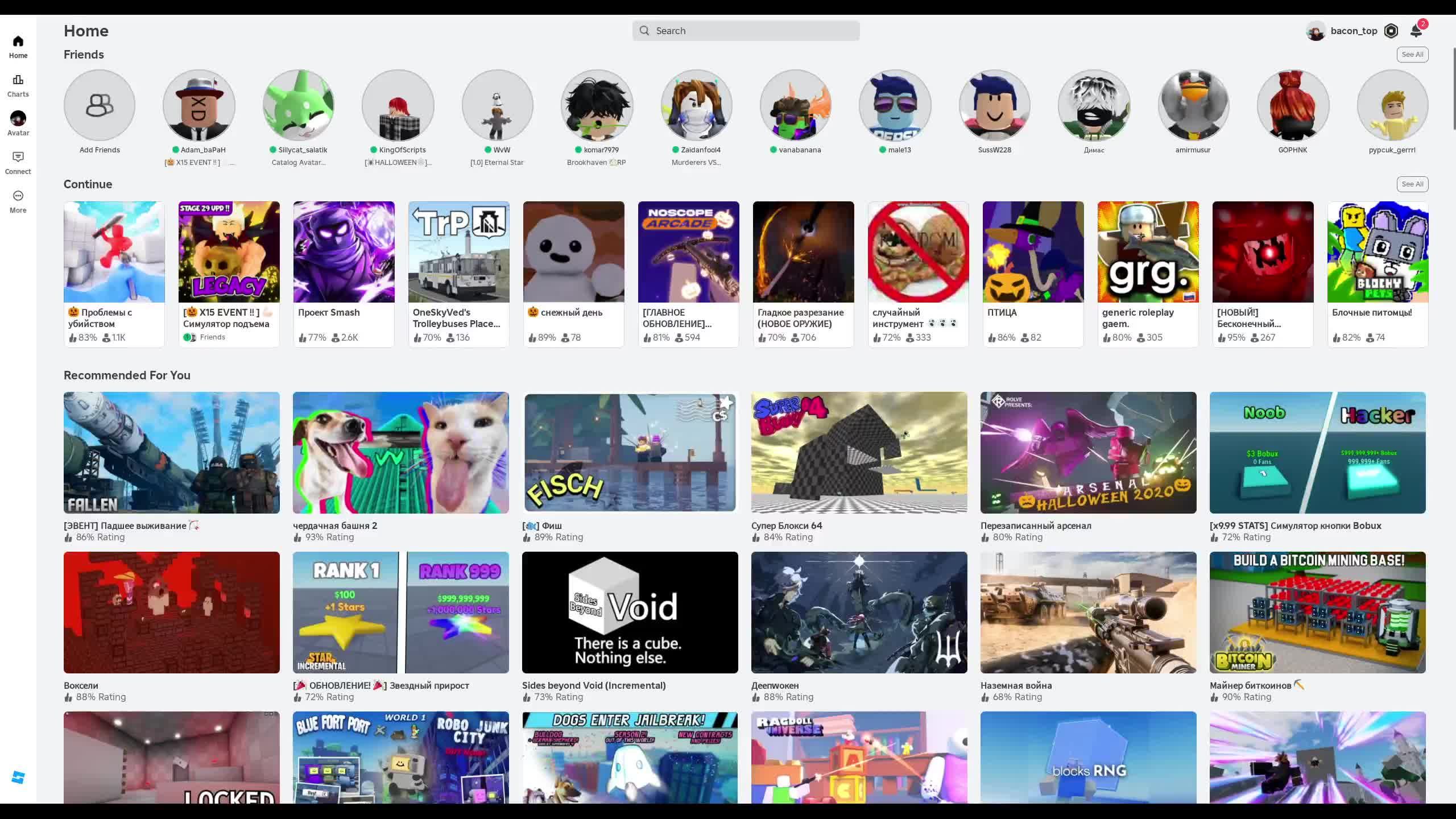Open generic roleplay gaem. title
Screen dimensions: 1456x819
coord(1138,318)
